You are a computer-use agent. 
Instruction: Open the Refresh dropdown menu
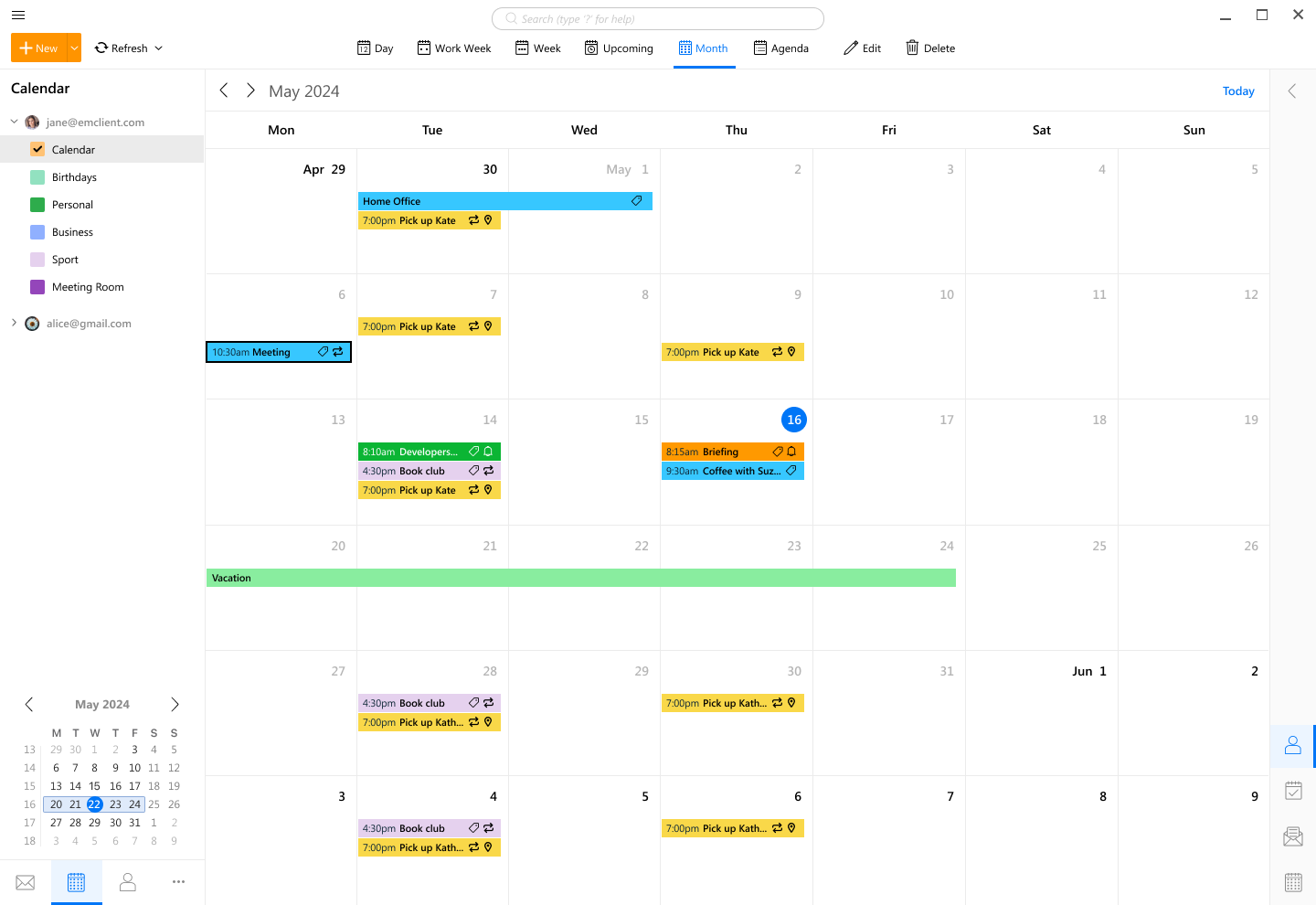click(x=159, y=48)
